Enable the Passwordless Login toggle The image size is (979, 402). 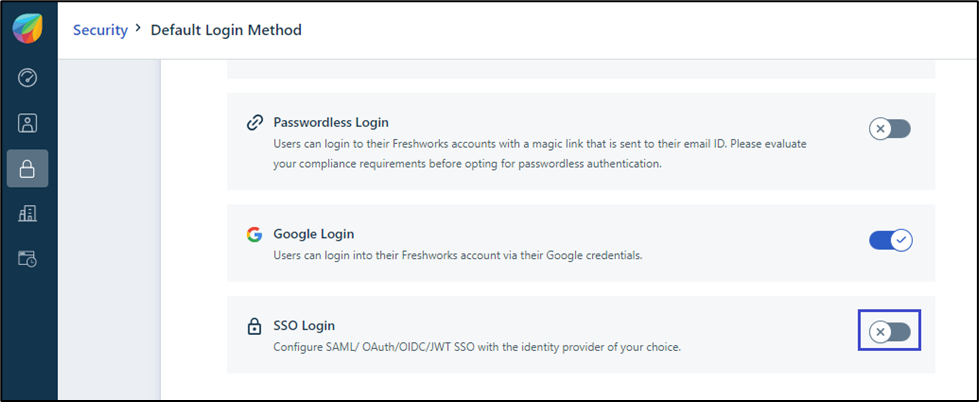pyautogui.click(x=889, y=128)
